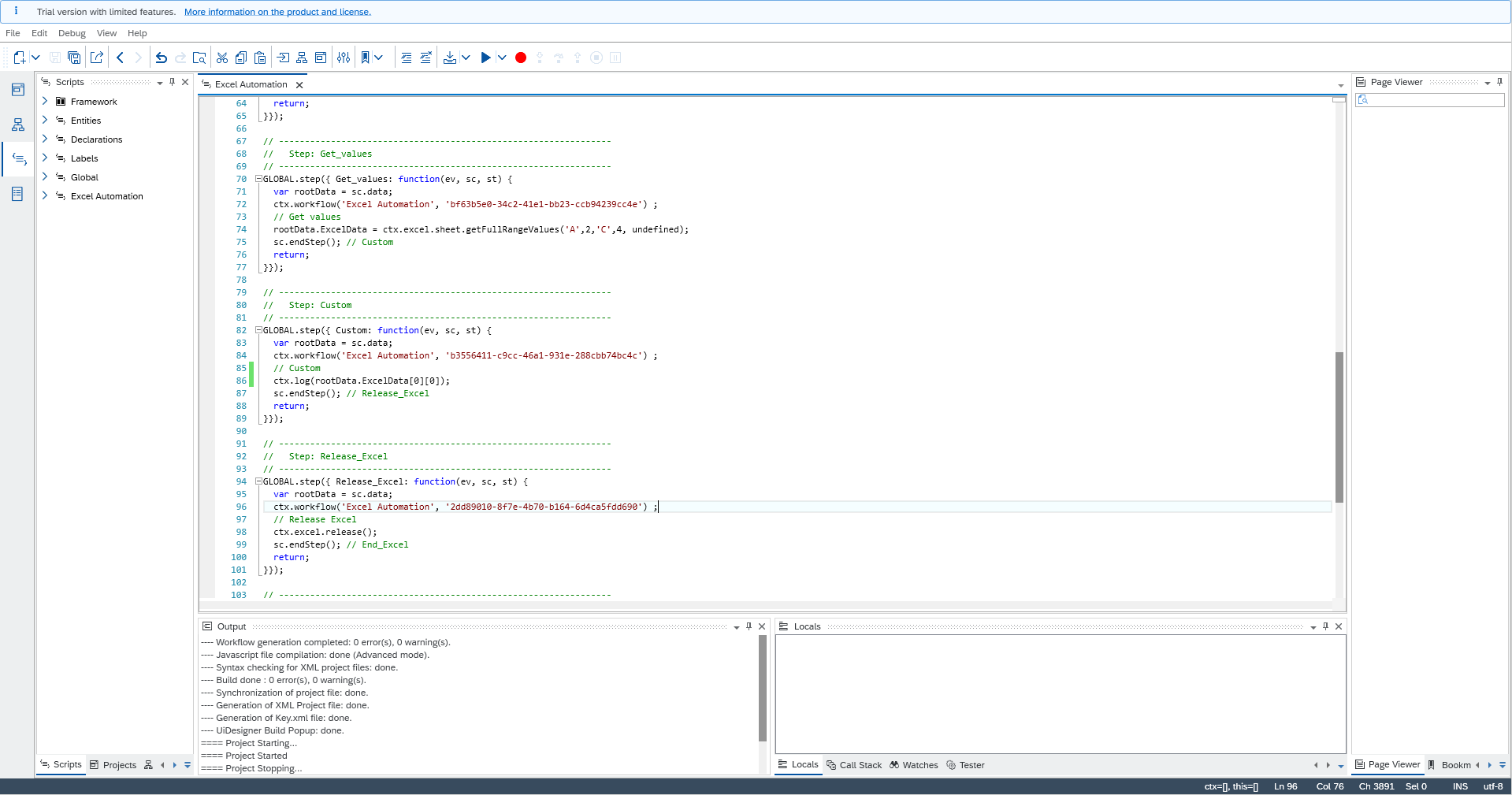
Task: Open the New file dropdown arrow
Action: (35, 58)
